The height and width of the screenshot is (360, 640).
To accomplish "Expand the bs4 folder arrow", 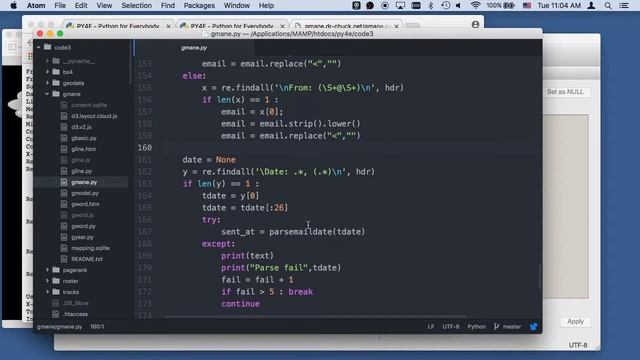I will [x=47, y=72].
